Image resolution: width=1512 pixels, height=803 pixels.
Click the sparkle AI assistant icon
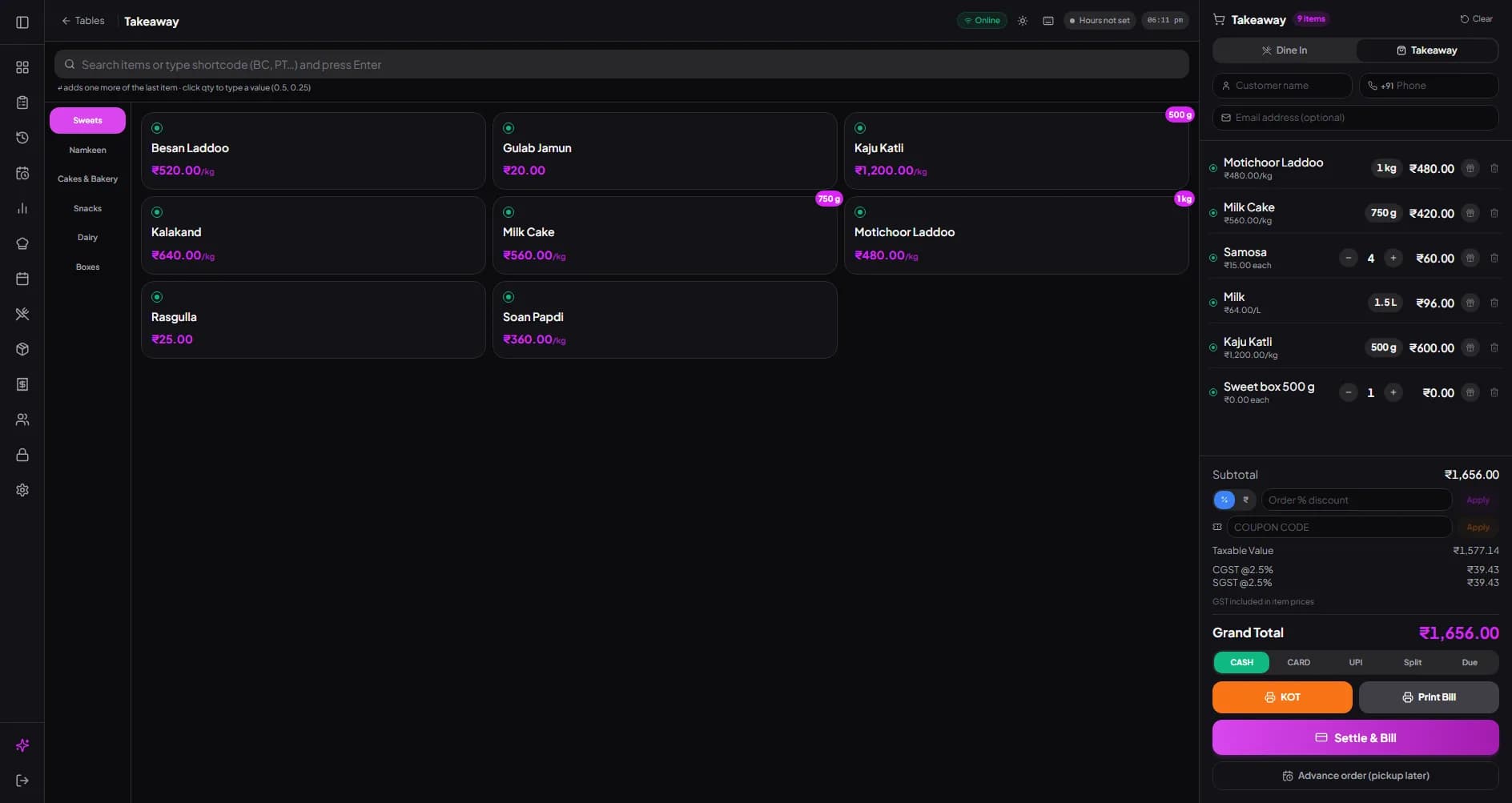[x=22, y=745]
